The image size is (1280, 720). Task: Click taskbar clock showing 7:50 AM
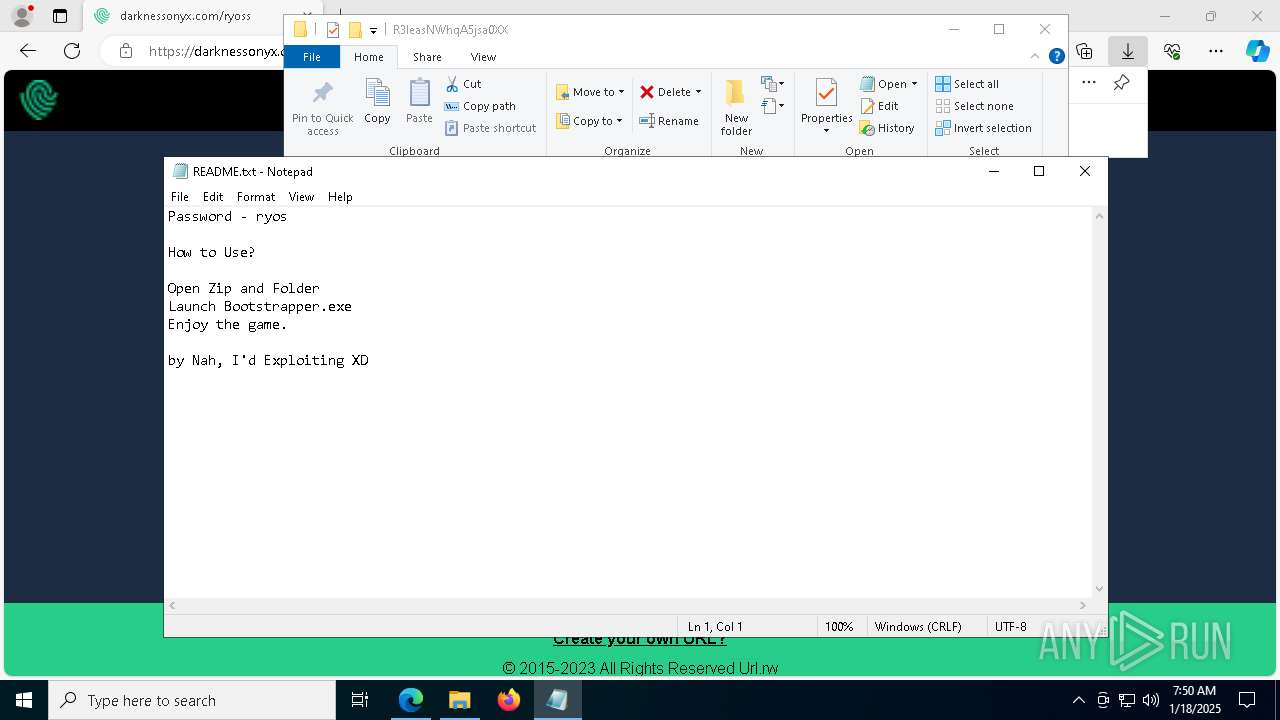[x=1195, y=700]
